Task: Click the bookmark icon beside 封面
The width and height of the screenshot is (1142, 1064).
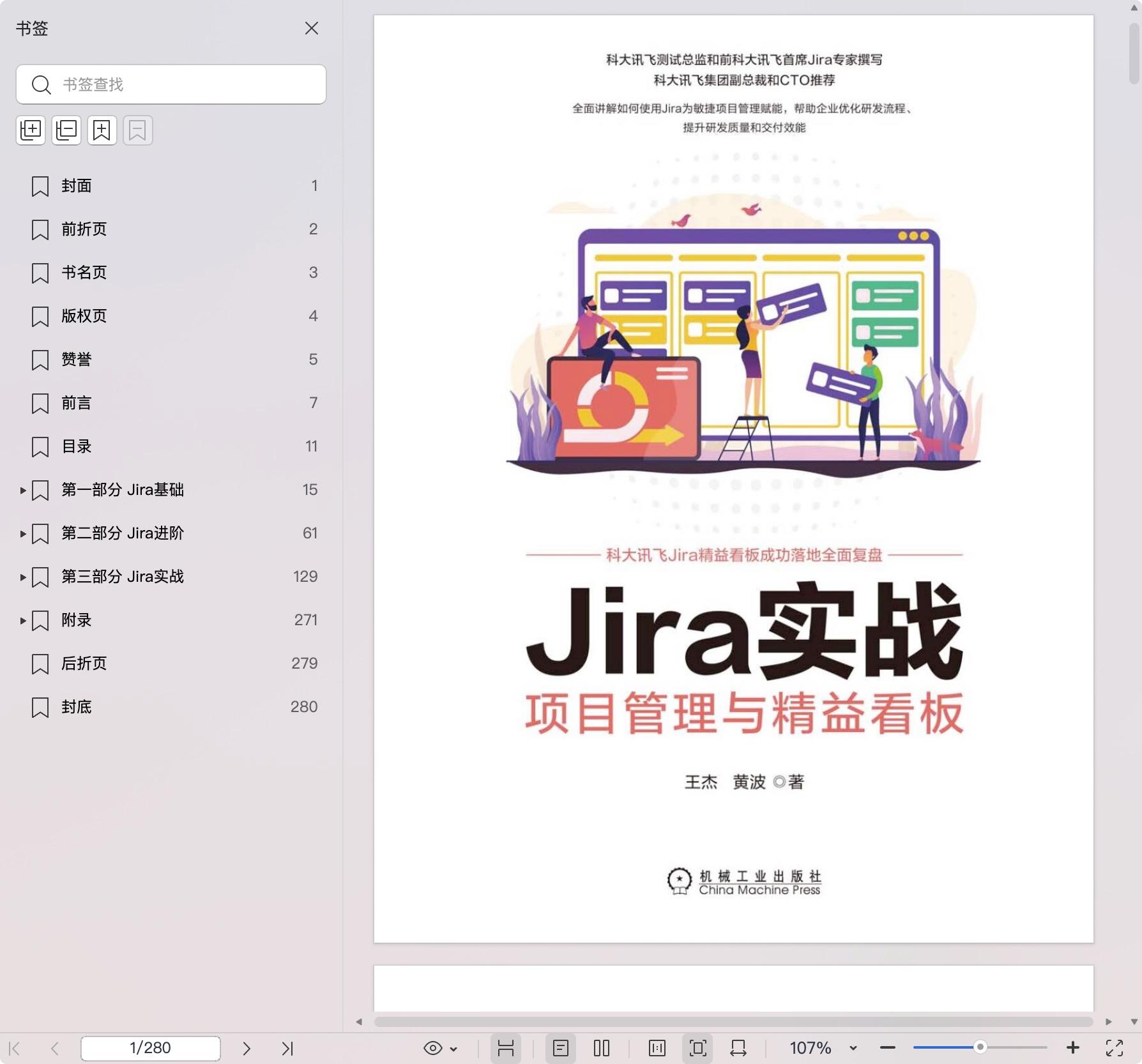Action: 40,186
